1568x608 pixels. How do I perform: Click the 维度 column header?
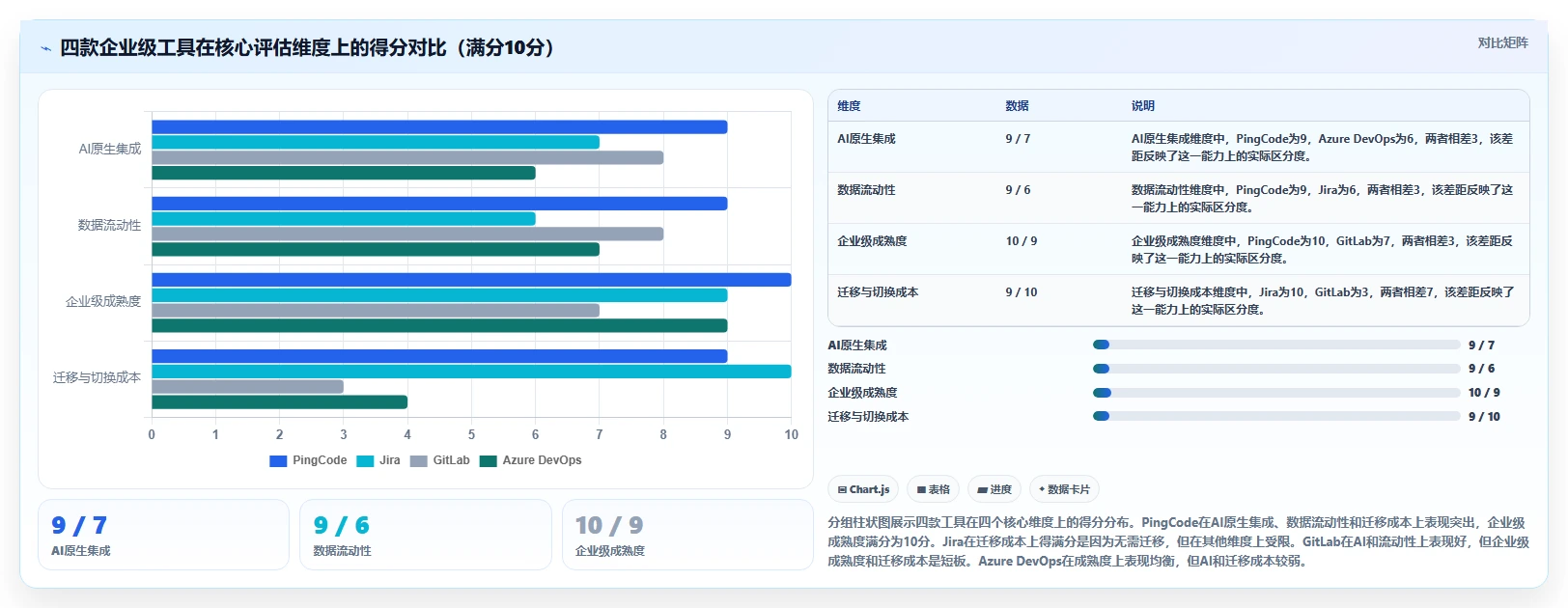tap(849, 106)
